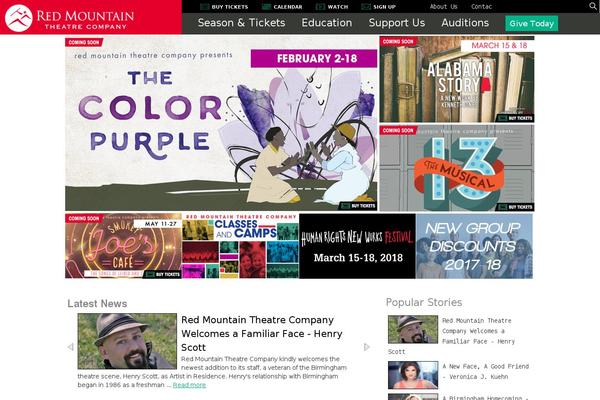Click Coming Soon badge on Alabama Story
Screen dimensions: 600x400
398,41
